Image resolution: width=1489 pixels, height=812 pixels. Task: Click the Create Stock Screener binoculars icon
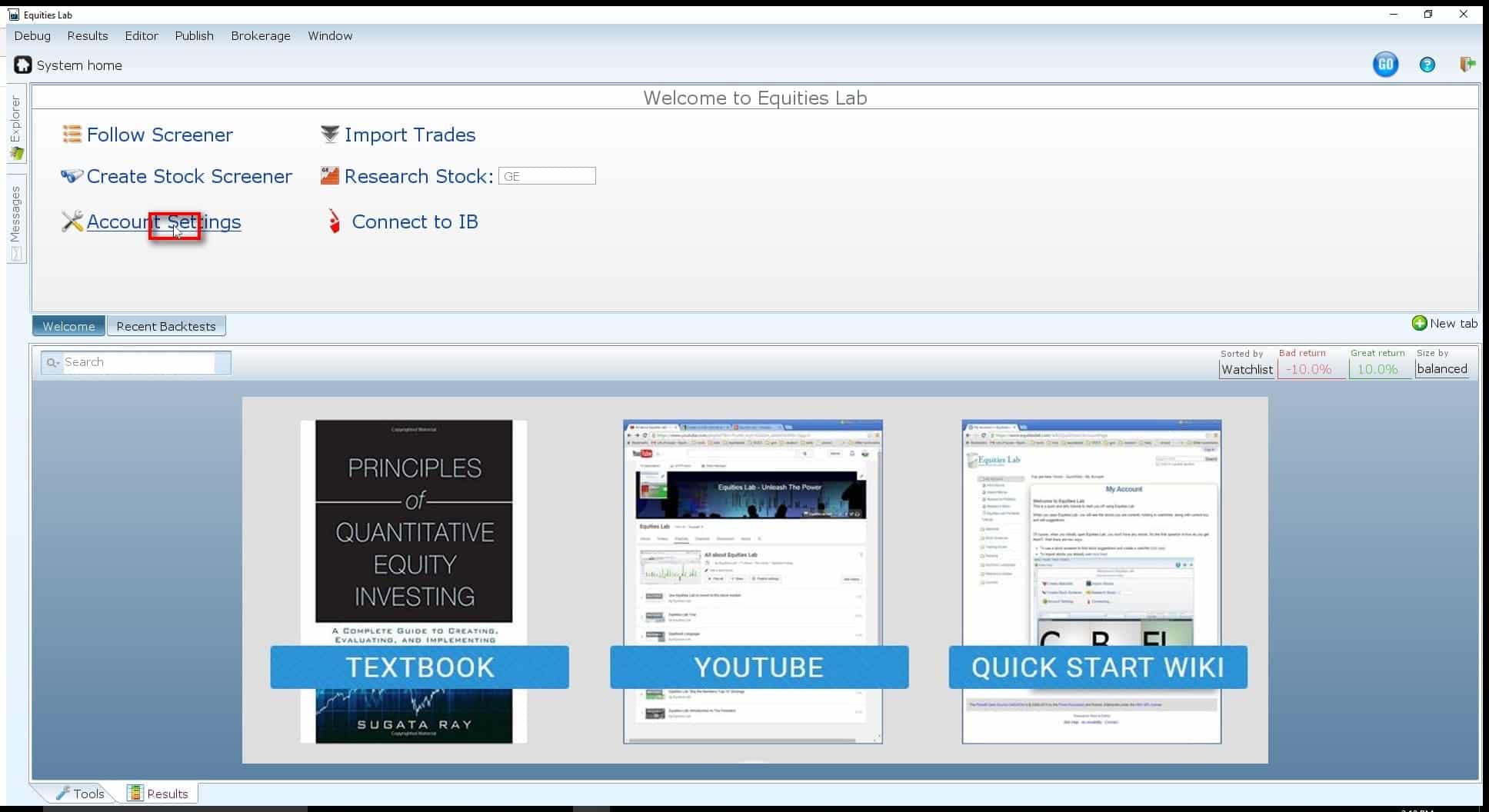72,176
